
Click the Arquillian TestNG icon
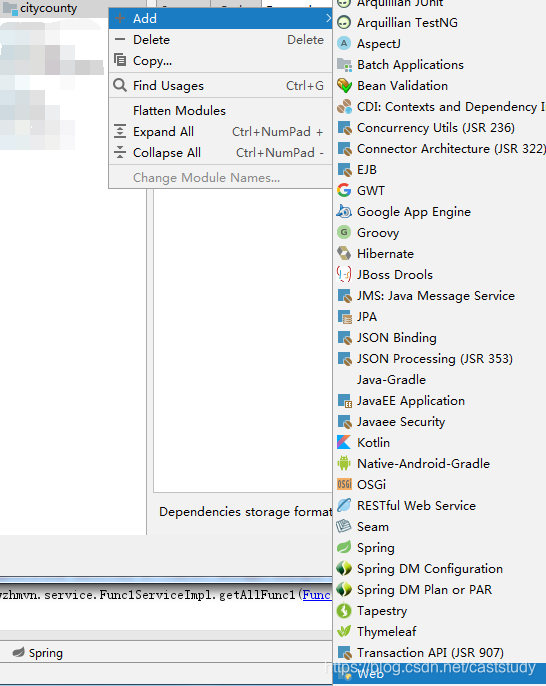(x=344, y=22)
